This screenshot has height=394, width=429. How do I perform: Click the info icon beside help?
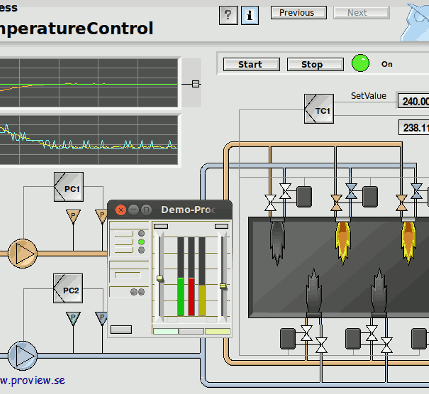pyautogui.click(x=250, y=15)
